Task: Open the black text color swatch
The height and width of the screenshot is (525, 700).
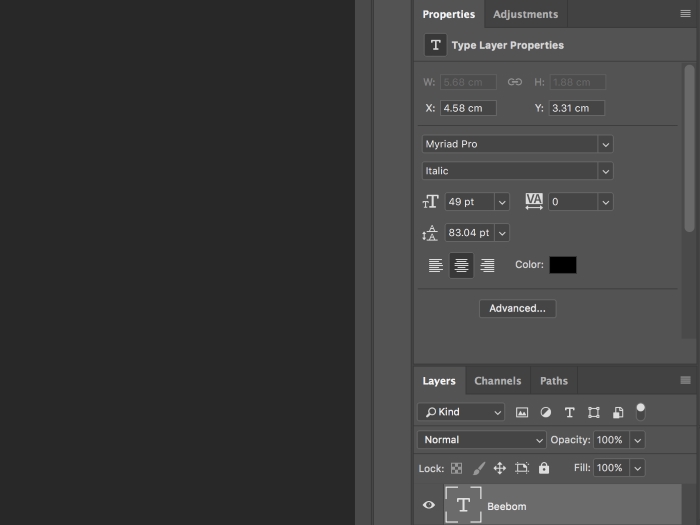Action: (562, 265)
